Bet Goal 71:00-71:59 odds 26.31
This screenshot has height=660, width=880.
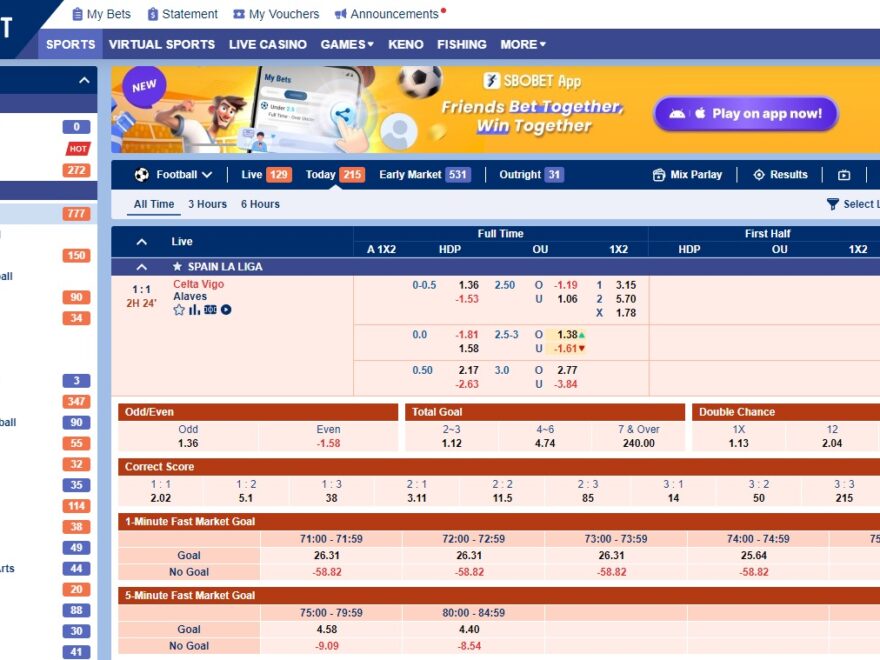pos(327,556)
